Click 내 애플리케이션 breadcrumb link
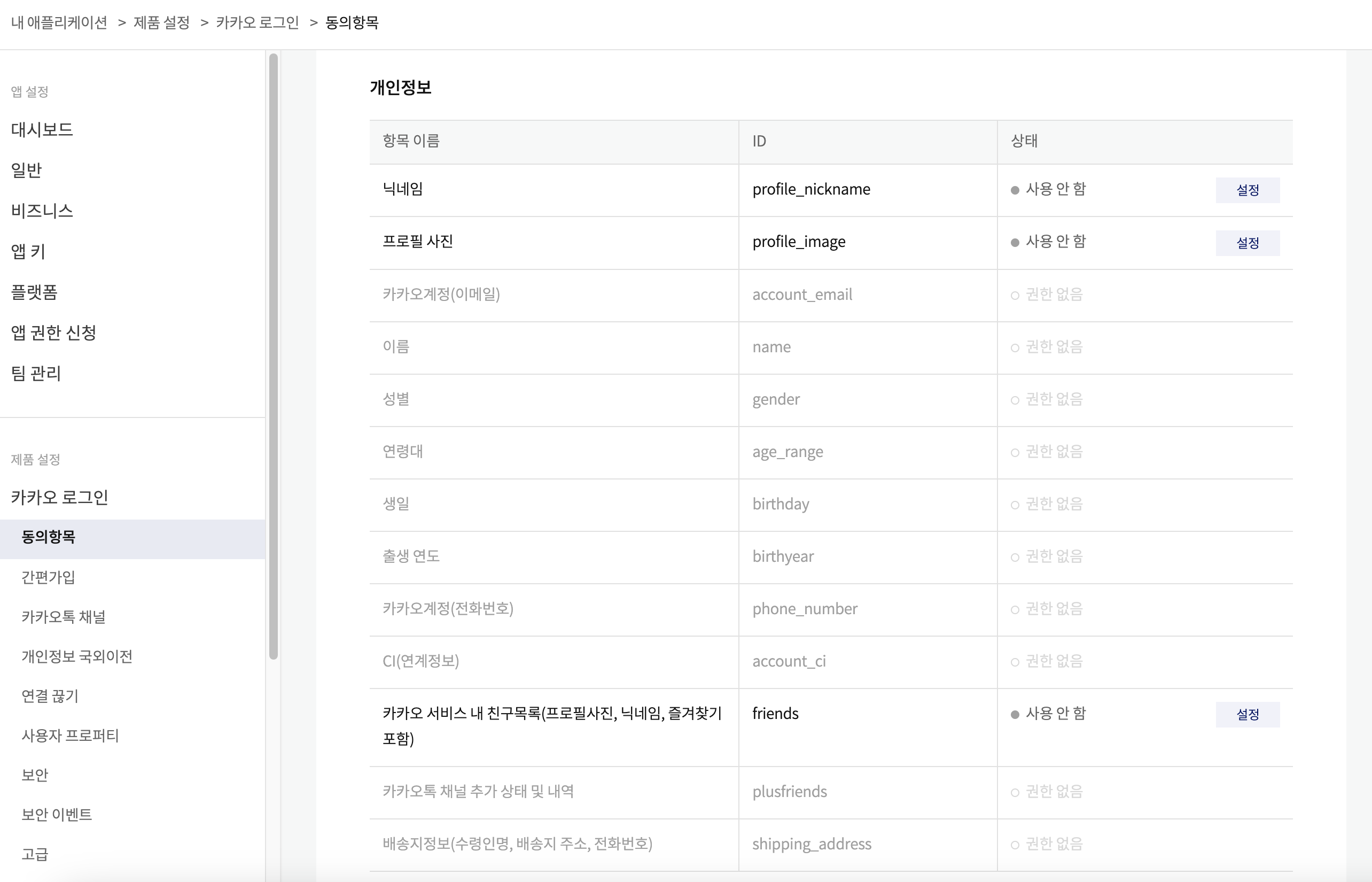Screen dimensions: 1372x882 [x=59, y=22]
